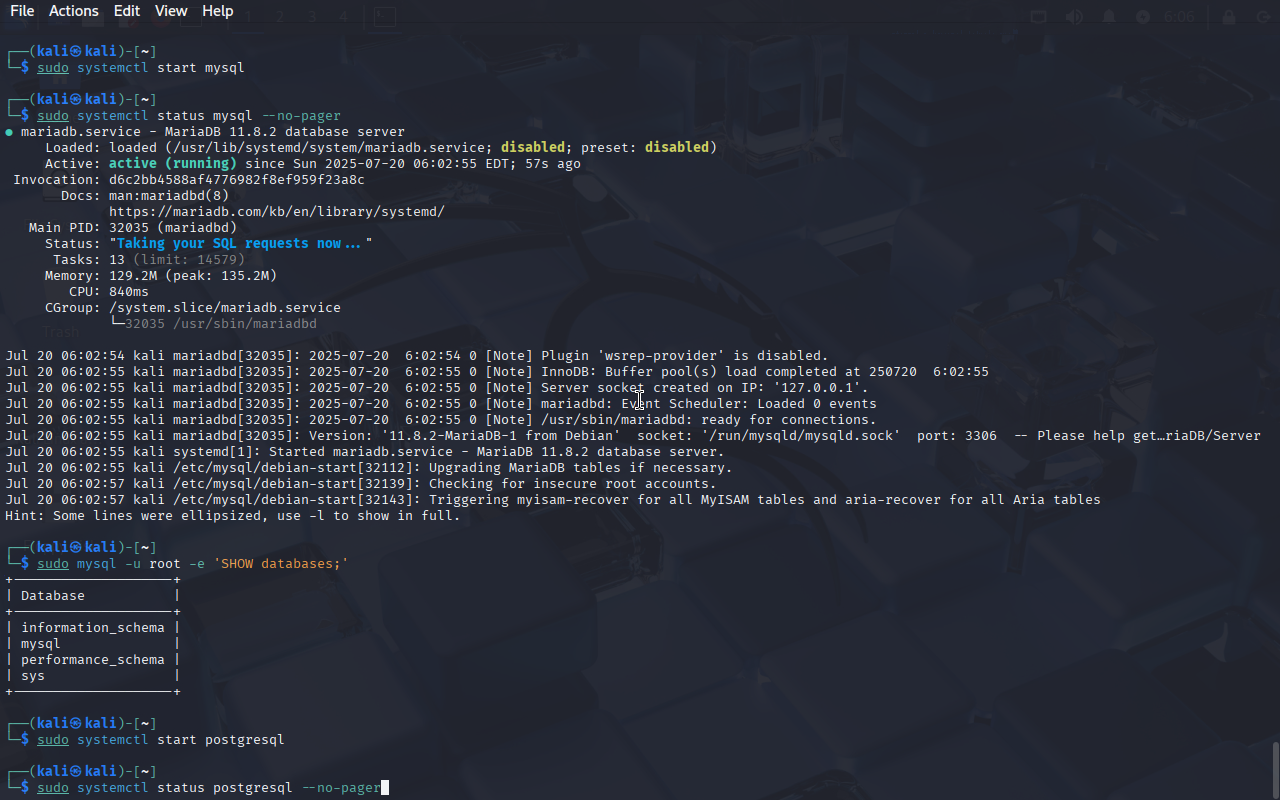Click the 'sudo systemctl start postgresql' command
Viewport: 1280px width, 800px height.
tap(161, 740)
